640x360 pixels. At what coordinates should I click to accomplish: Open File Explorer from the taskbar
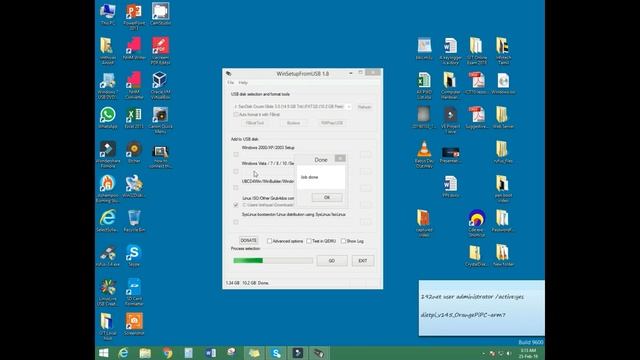[x=145, y=353]
